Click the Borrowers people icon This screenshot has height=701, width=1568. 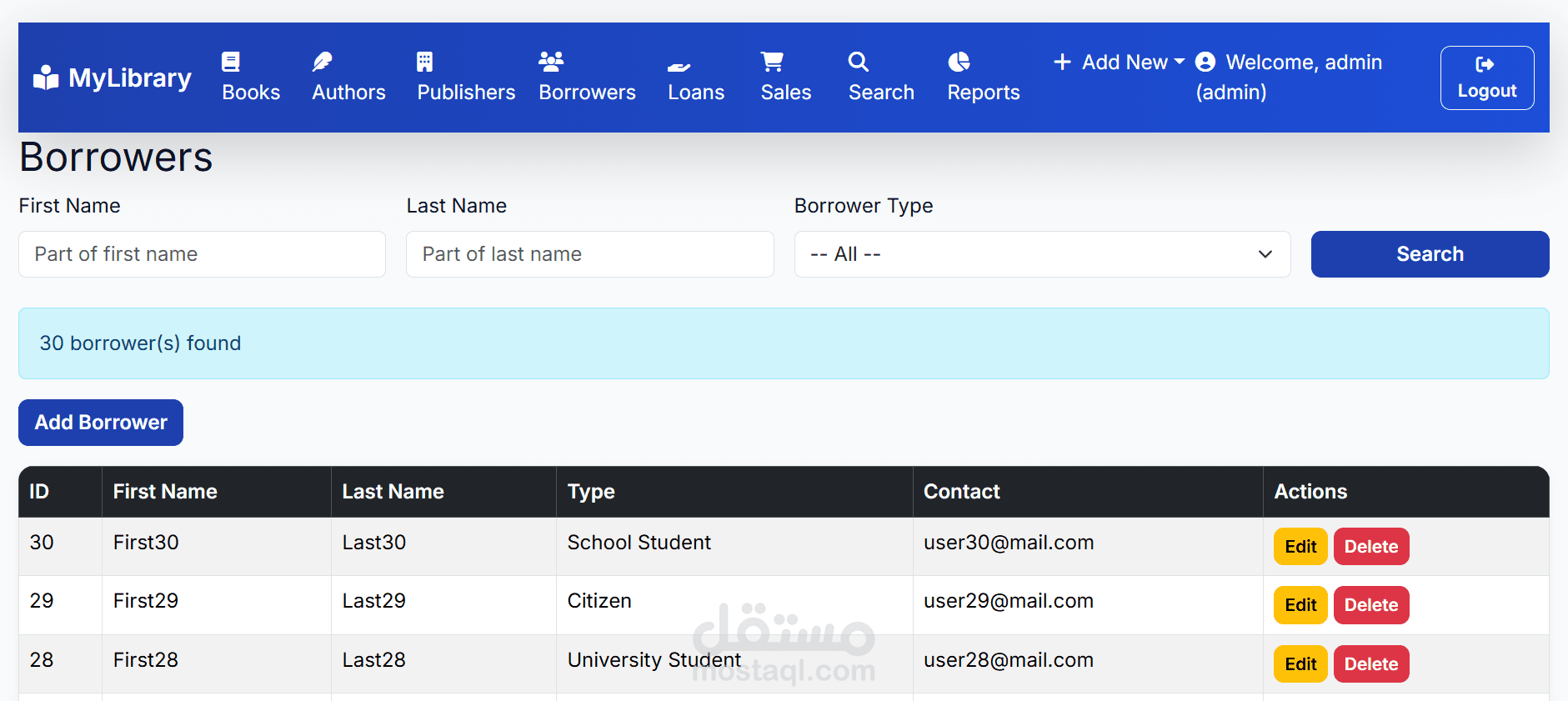(551, 62)
